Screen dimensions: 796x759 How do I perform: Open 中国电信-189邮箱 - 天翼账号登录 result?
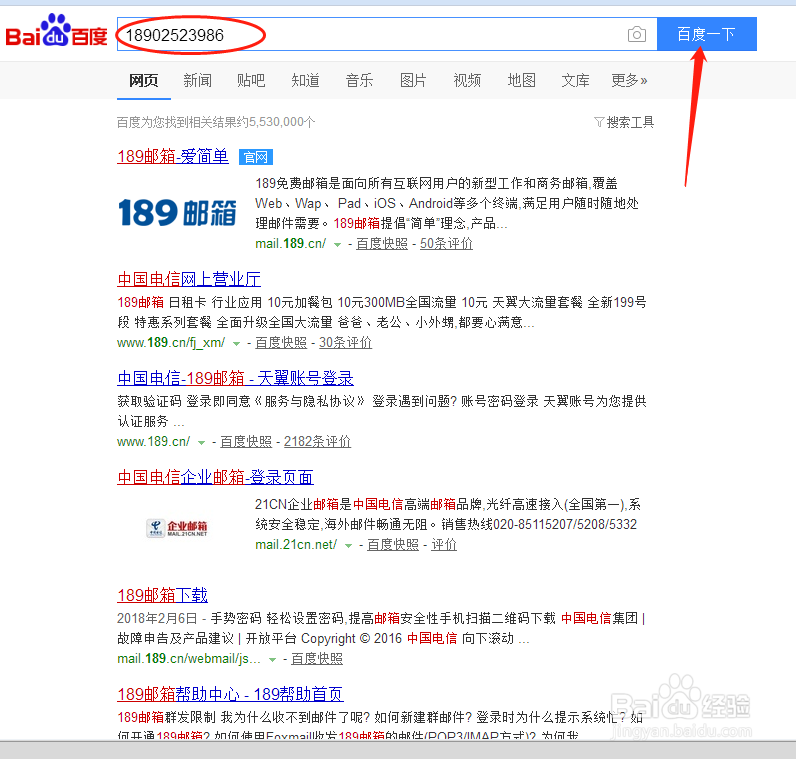coord(236,378)
